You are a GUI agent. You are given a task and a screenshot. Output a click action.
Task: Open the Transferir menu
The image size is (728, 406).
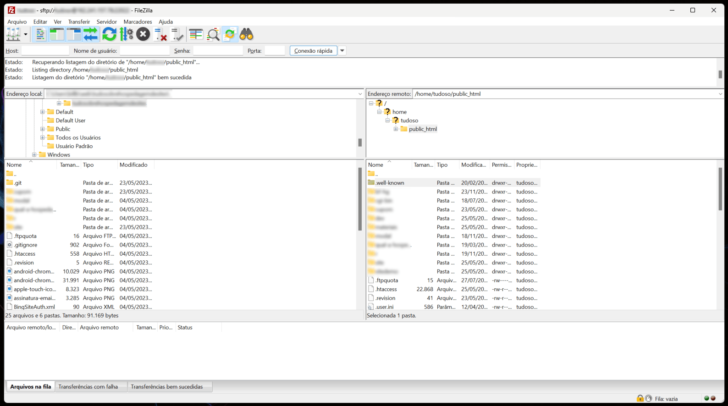pyautogui.click(x=79, y=21)
